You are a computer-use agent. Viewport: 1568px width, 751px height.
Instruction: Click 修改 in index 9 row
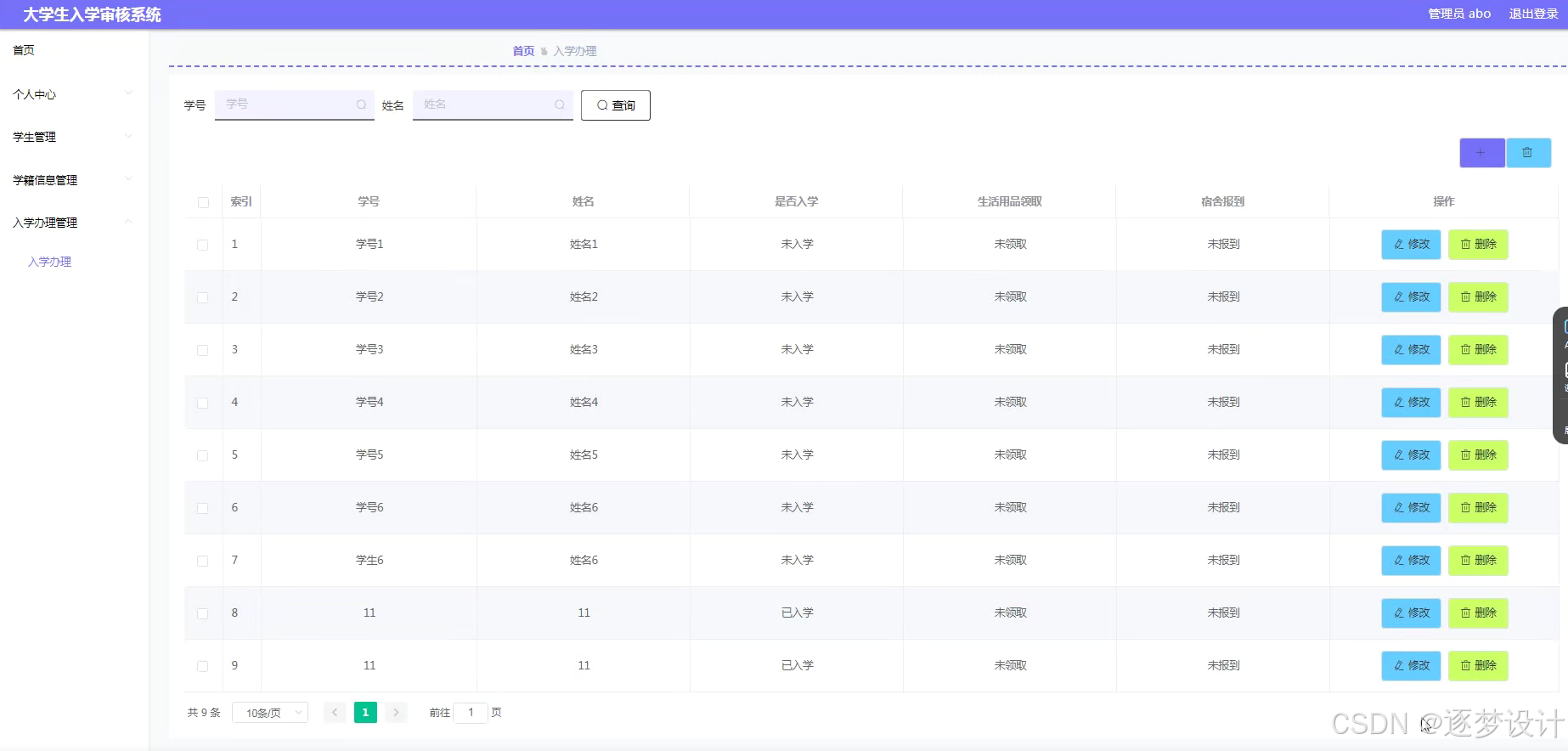1411,666
